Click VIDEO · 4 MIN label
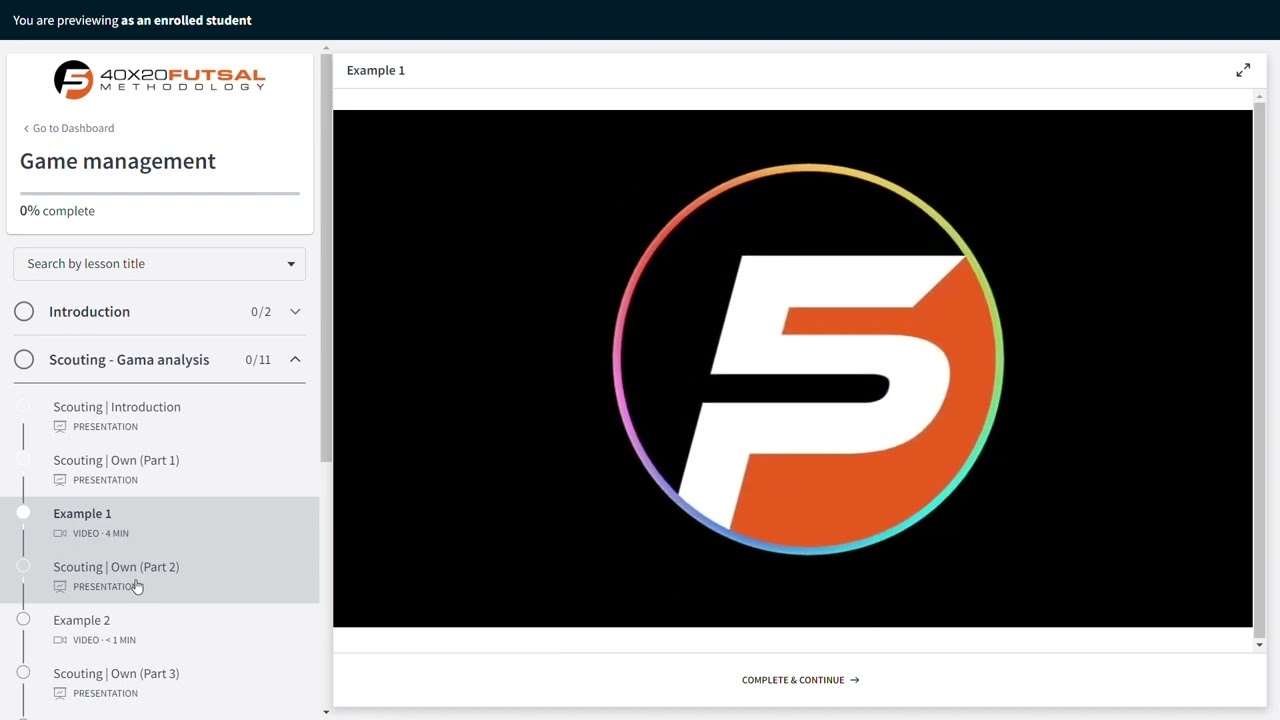 (101, 534)
